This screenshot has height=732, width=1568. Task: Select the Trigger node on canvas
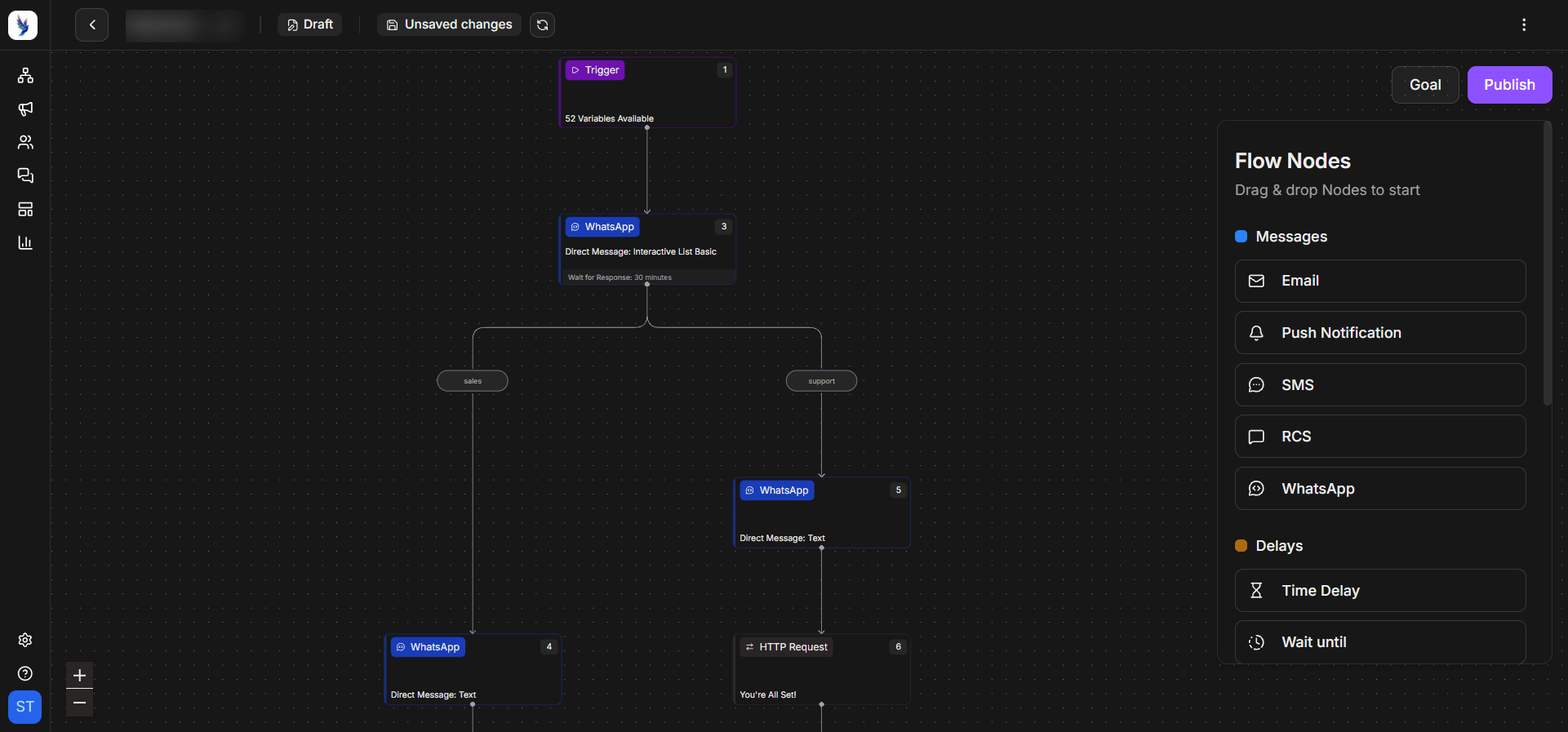click(647, 92)
